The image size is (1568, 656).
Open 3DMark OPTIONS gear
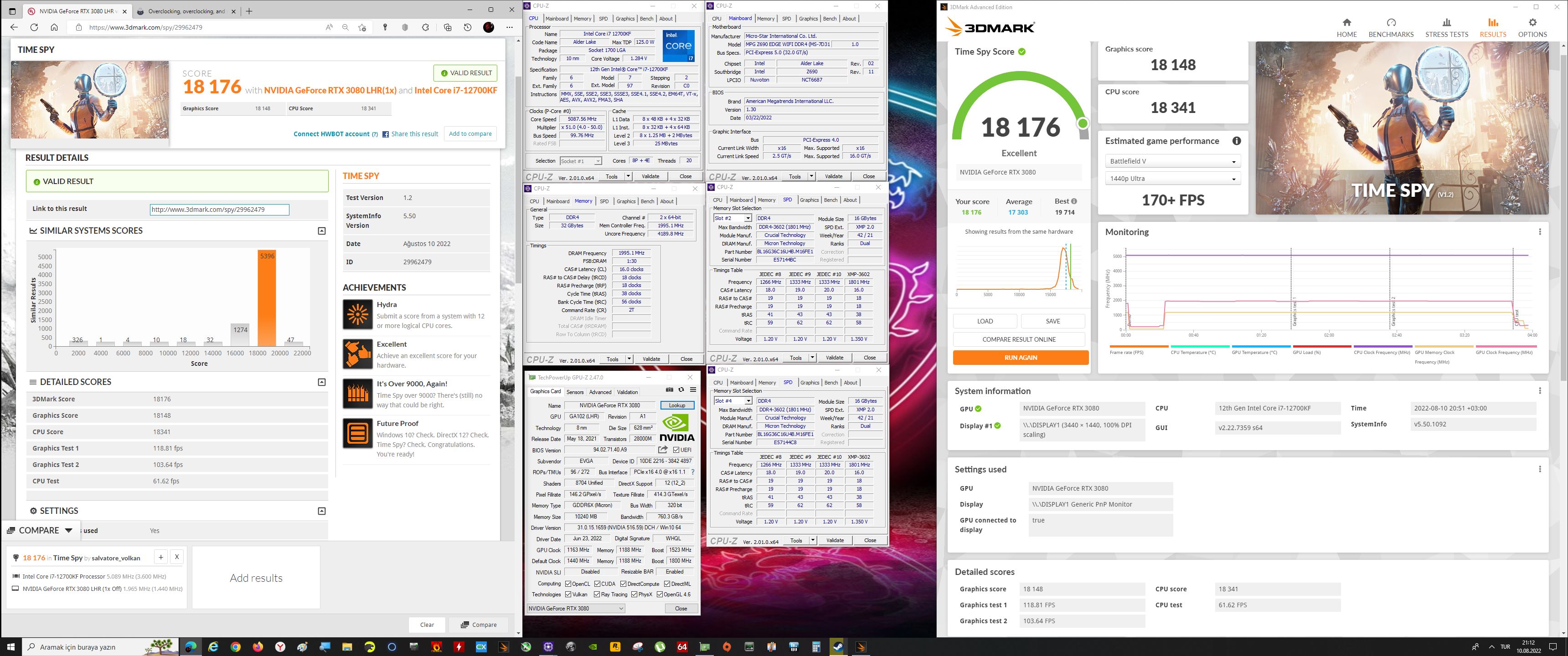click(1532, 28)
